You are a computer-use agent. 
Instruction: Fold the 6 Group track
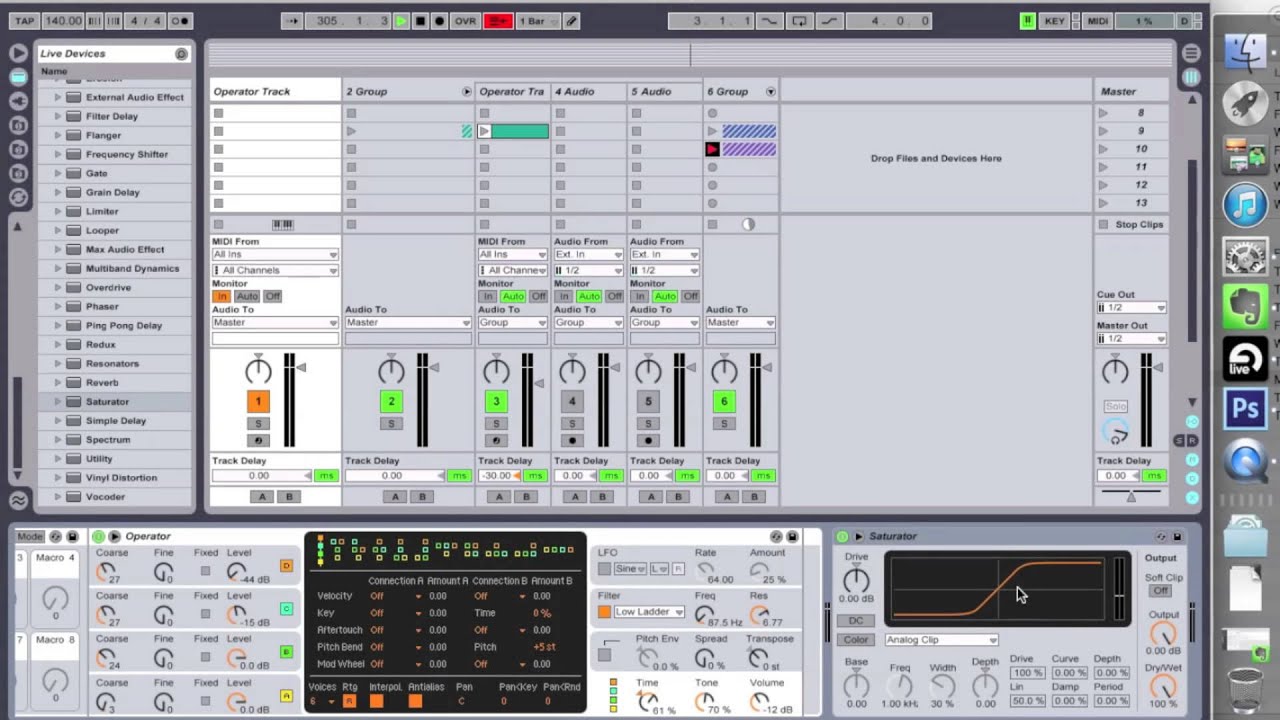tap(770, 92)
